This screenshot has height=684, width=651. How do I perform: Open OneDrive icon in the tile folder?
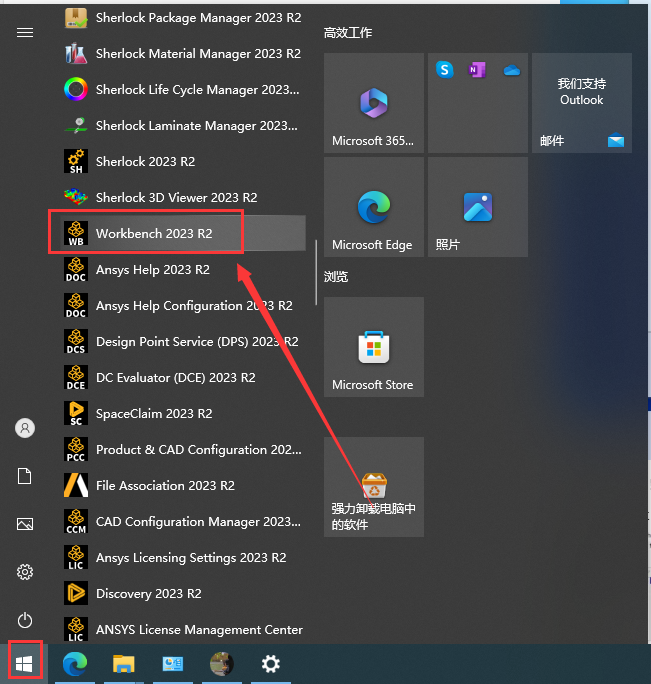pyautogui.click(x=512, y=70)
